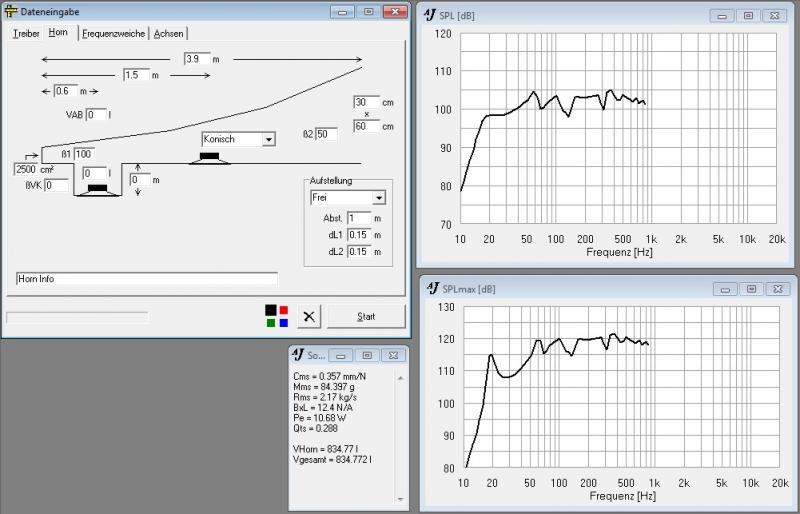Edit the chamber depth field in m

pyautogui.click(x=140, y=180)
